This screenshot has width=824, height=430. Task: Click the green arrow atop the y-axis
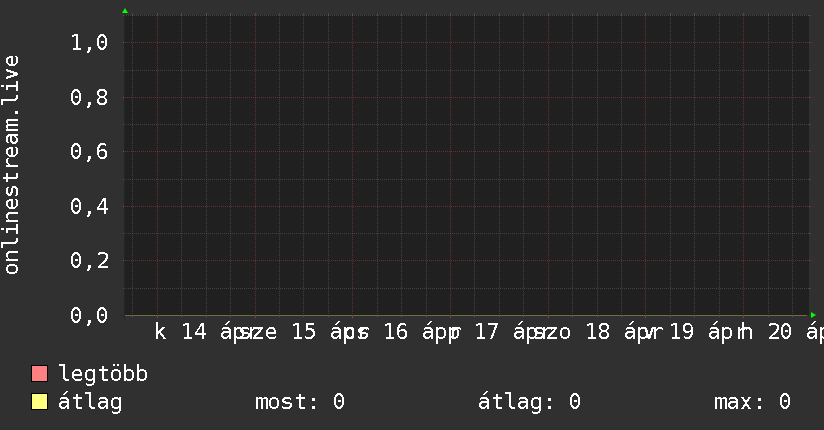125,11
